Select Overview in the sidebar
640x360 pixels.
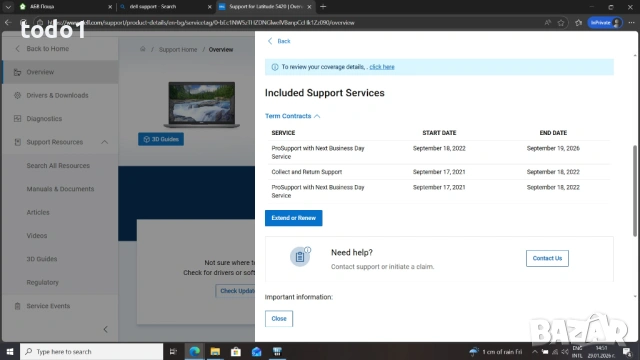pyautogui.click(x=60, y=72)
